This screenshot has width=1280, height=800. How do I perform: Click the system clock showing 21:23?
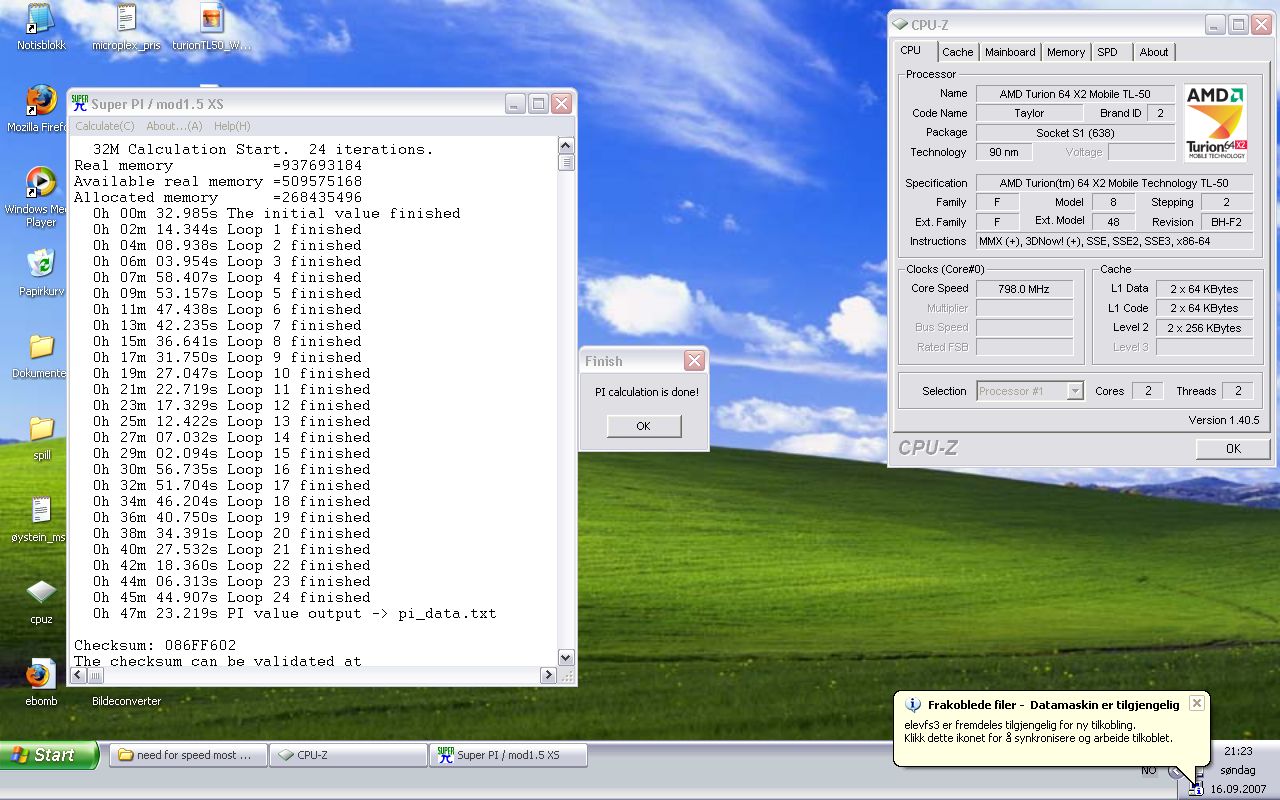[x=1238, y=751]
